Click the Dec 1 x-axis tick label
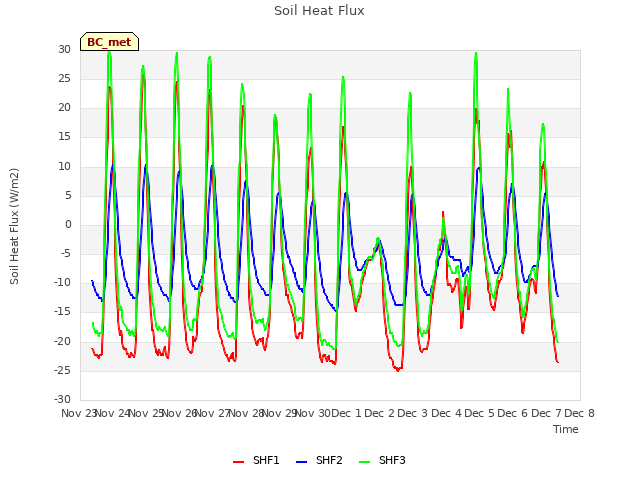640x480 pixels. (x=346, y=413)
